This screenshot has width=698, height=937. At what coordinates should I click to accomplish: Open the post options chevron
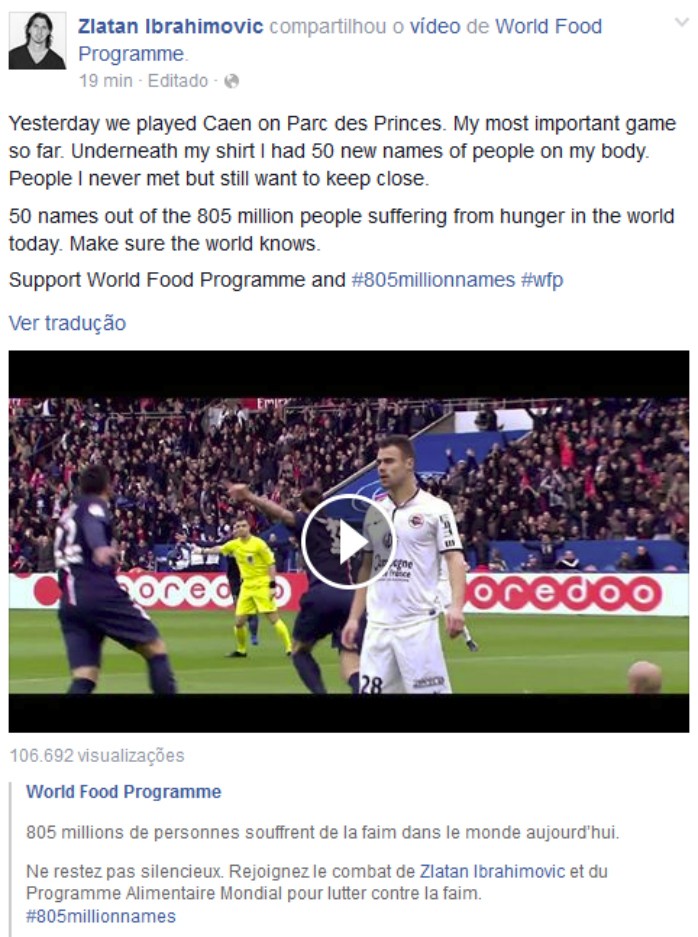682,23
